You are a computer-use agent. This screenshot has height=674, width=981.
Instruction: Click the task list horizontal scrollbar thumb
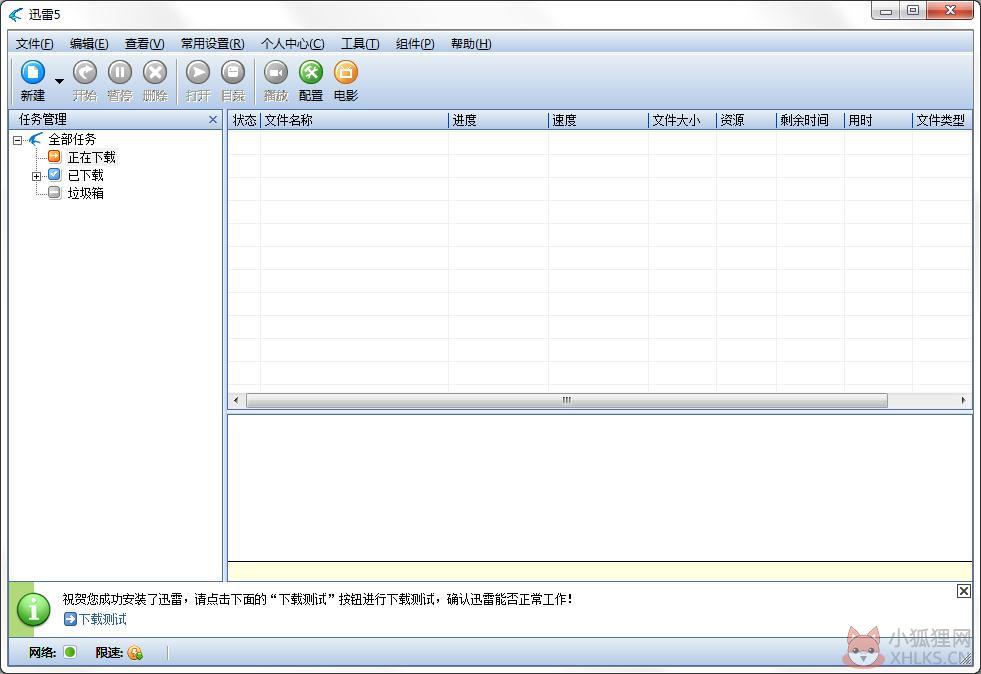coord(567,400)
